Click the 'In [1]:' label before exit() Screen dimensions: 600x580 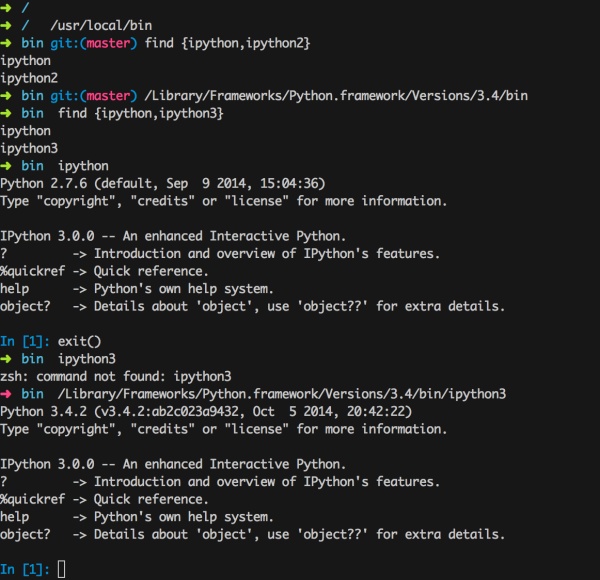[25, 341]
